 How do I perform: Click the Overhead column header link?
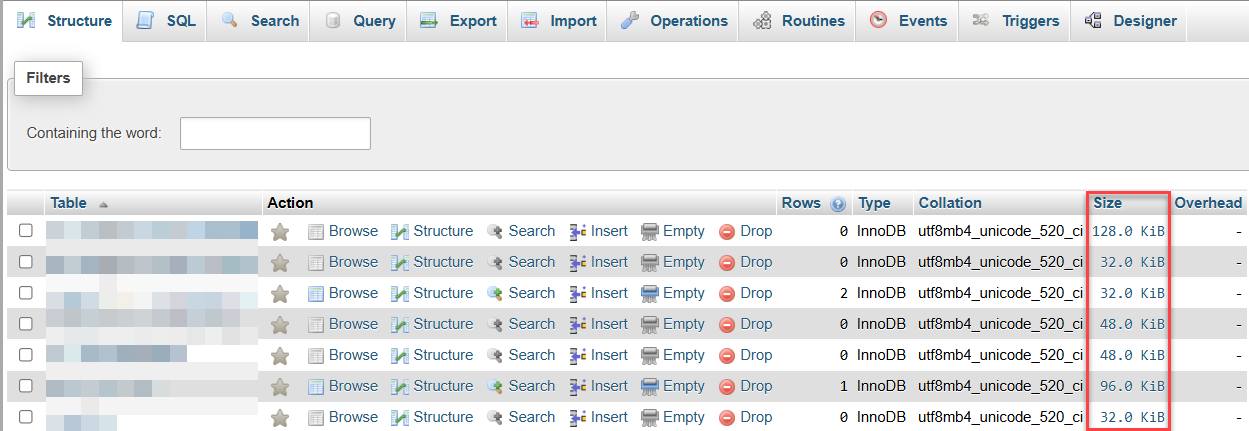[x=1208, y=203]
